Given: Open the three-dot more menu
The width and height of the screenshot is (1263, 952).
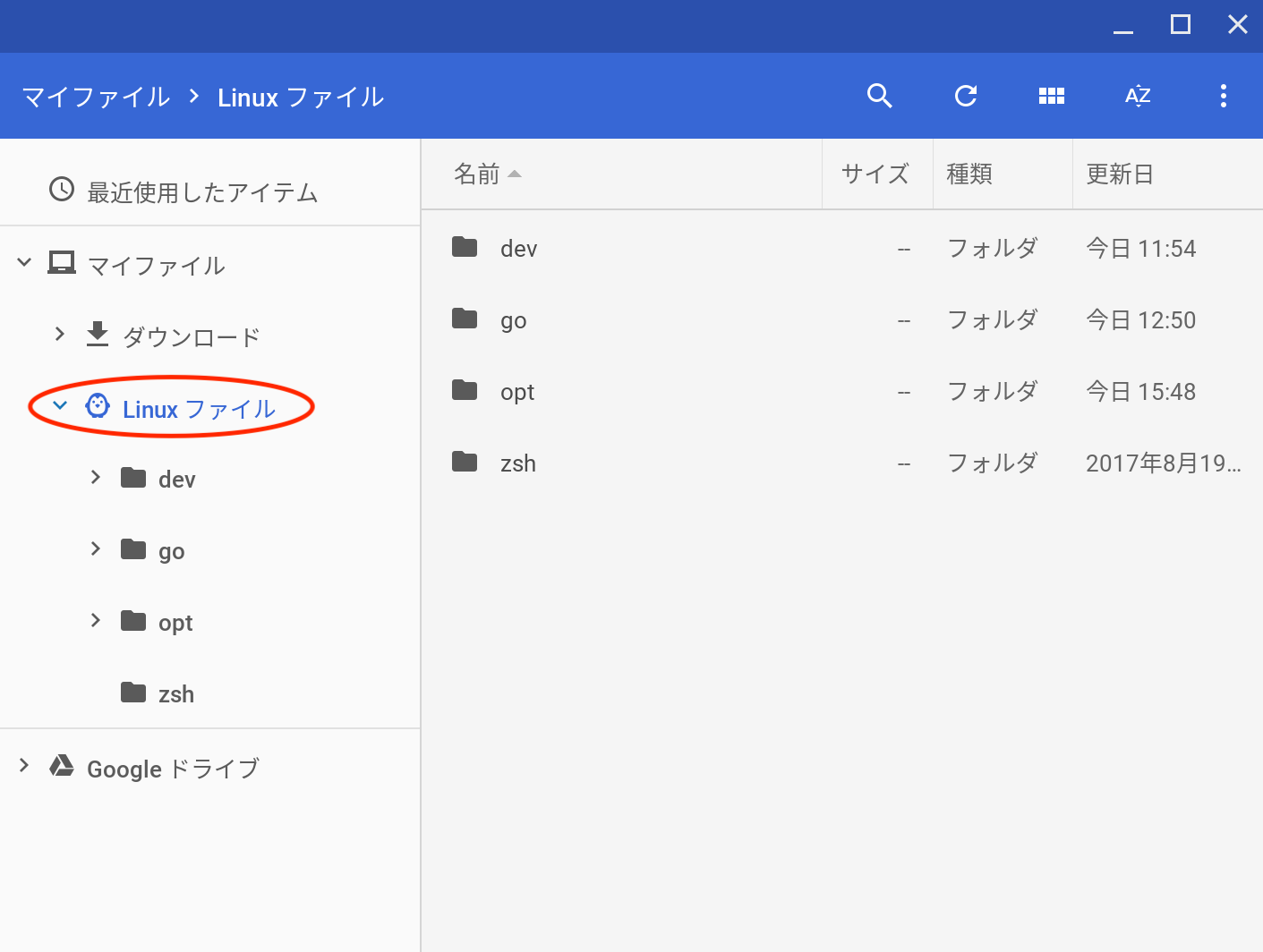Looking at the screenshot, I should coord(1224,96).
